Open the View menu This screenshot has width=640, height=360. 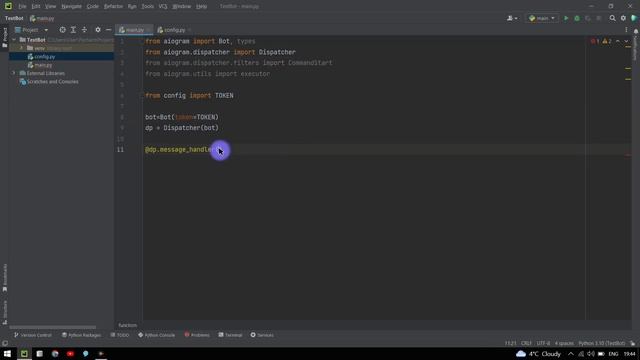click(50, 7)
